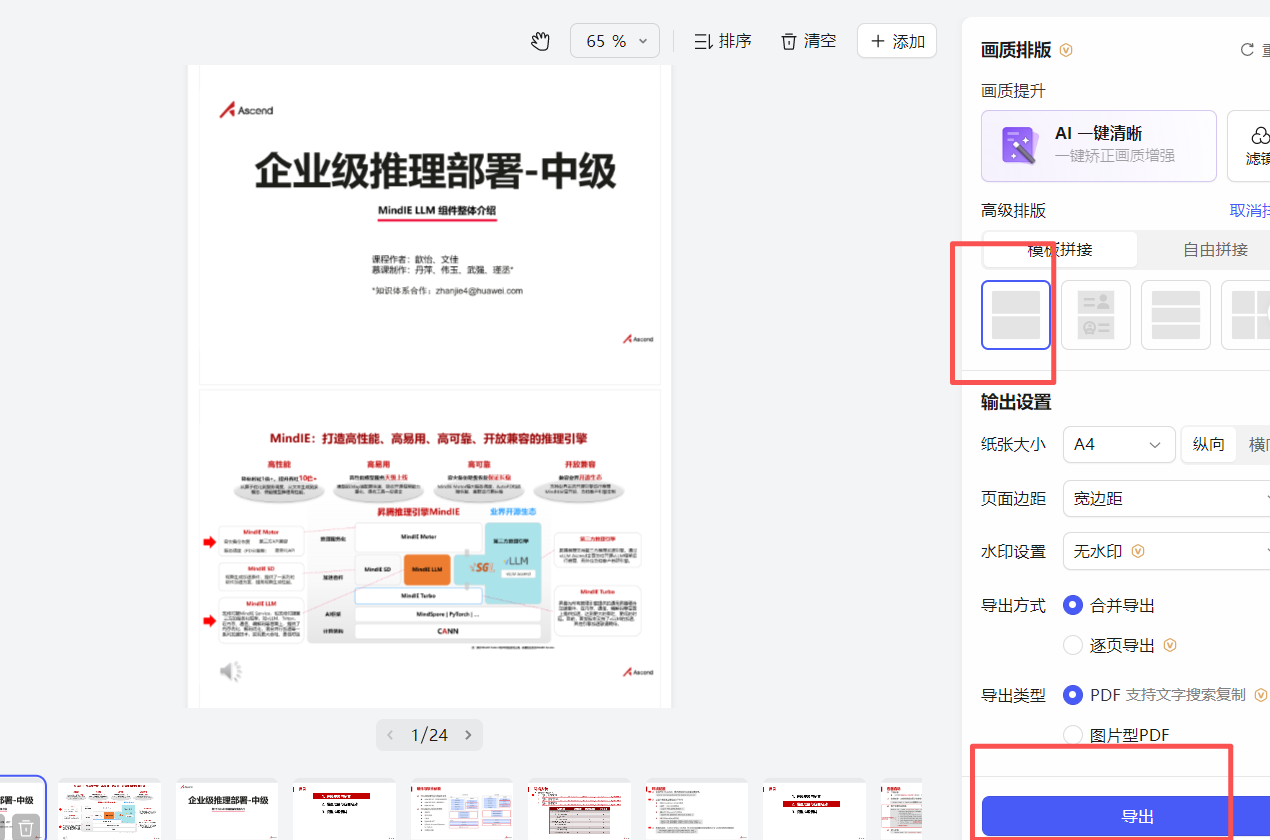Image resolution: width=1270 pixels, height=840 pixels.
Task: Select 图片型PDF export type
Action: pos(1073,735)
